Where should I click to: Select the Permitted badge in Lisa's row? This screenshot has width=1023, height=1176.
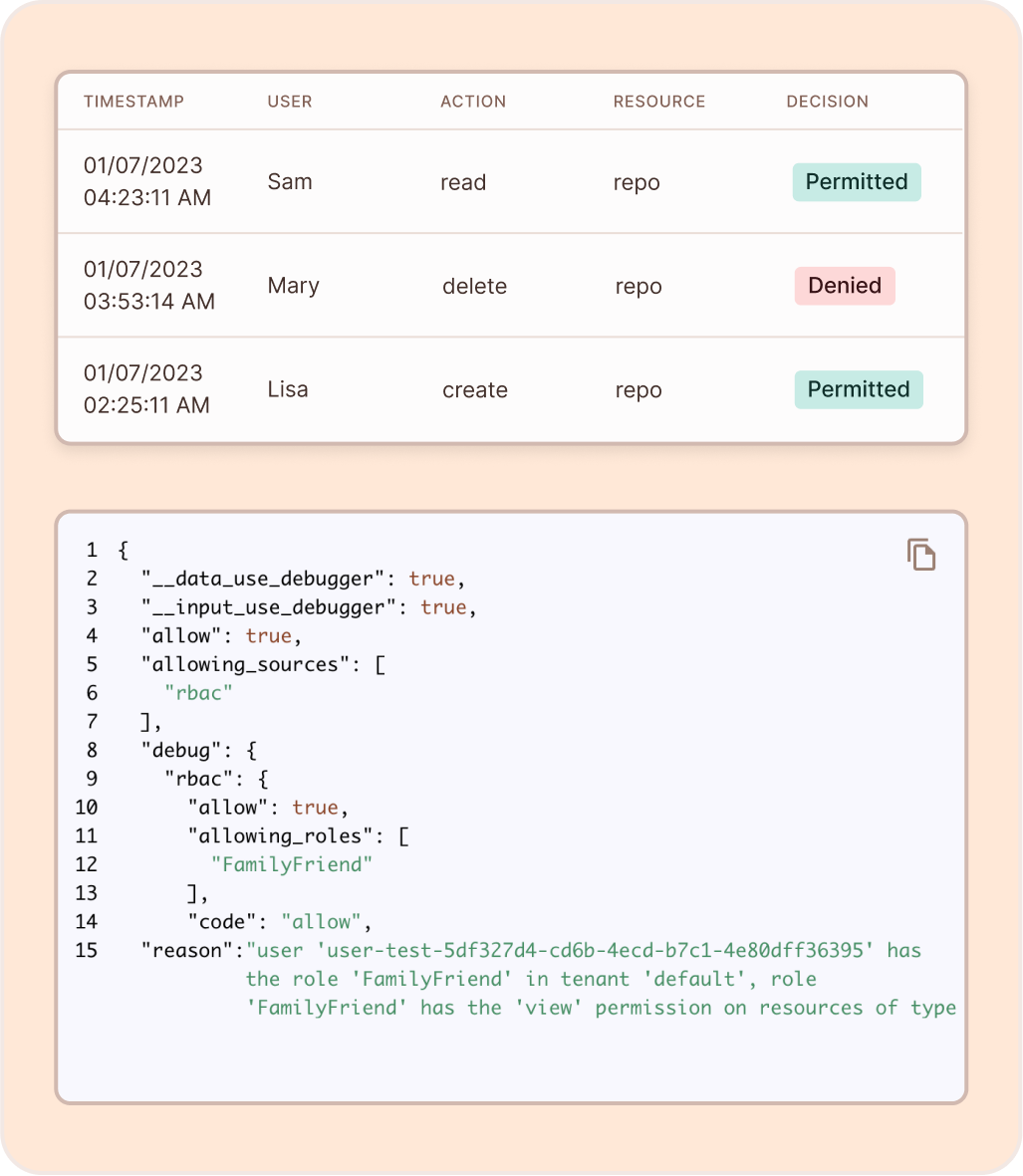[x=858, y=389]
